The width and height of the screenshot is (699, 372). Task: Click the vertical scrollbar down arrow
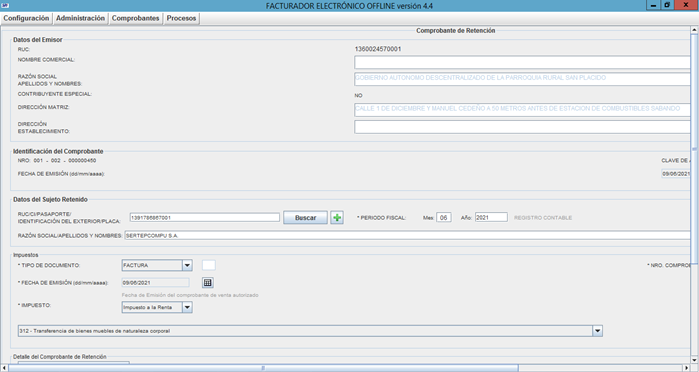click(x=694, y=360)
